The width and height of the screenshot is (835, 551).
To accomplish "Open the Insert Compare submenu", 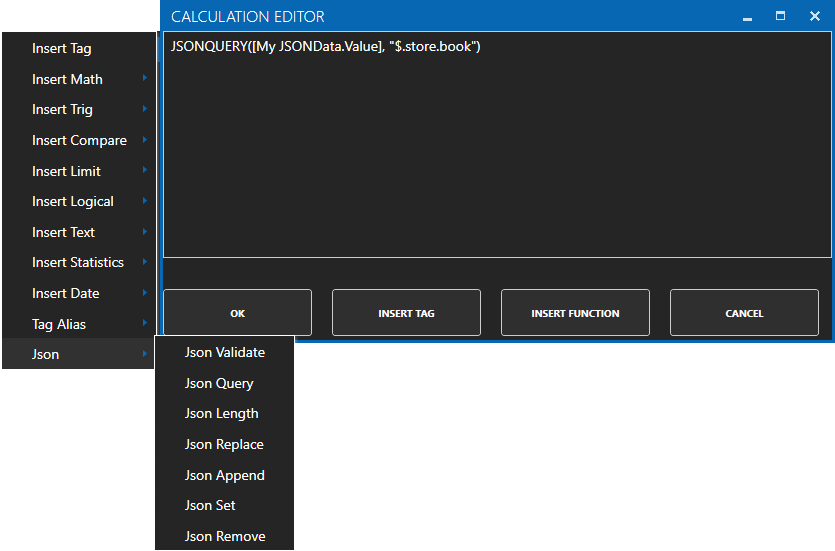I will (x=79, y=140).
